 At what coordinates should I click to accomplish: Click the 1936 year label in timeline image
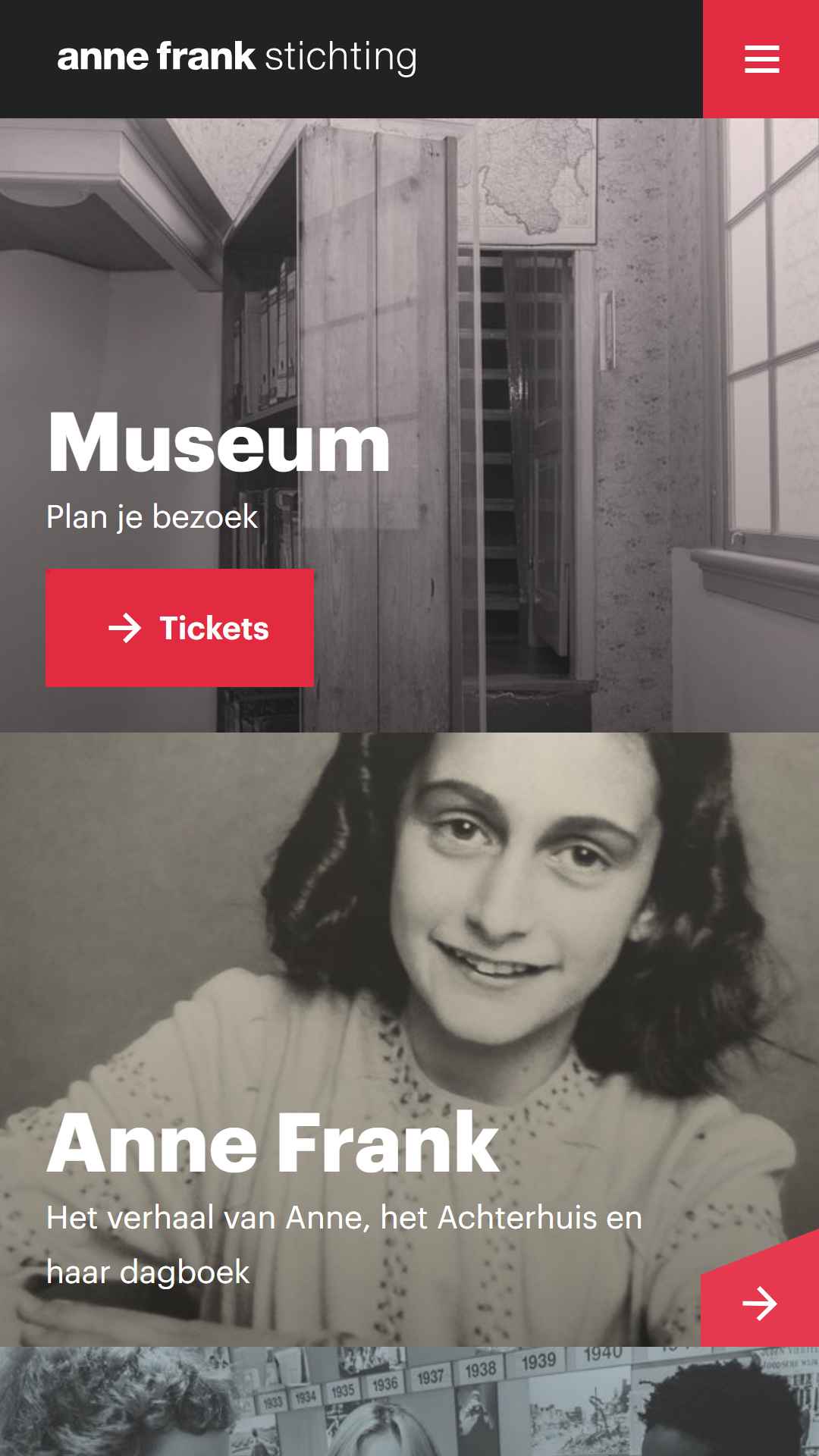coord(384,1385)
